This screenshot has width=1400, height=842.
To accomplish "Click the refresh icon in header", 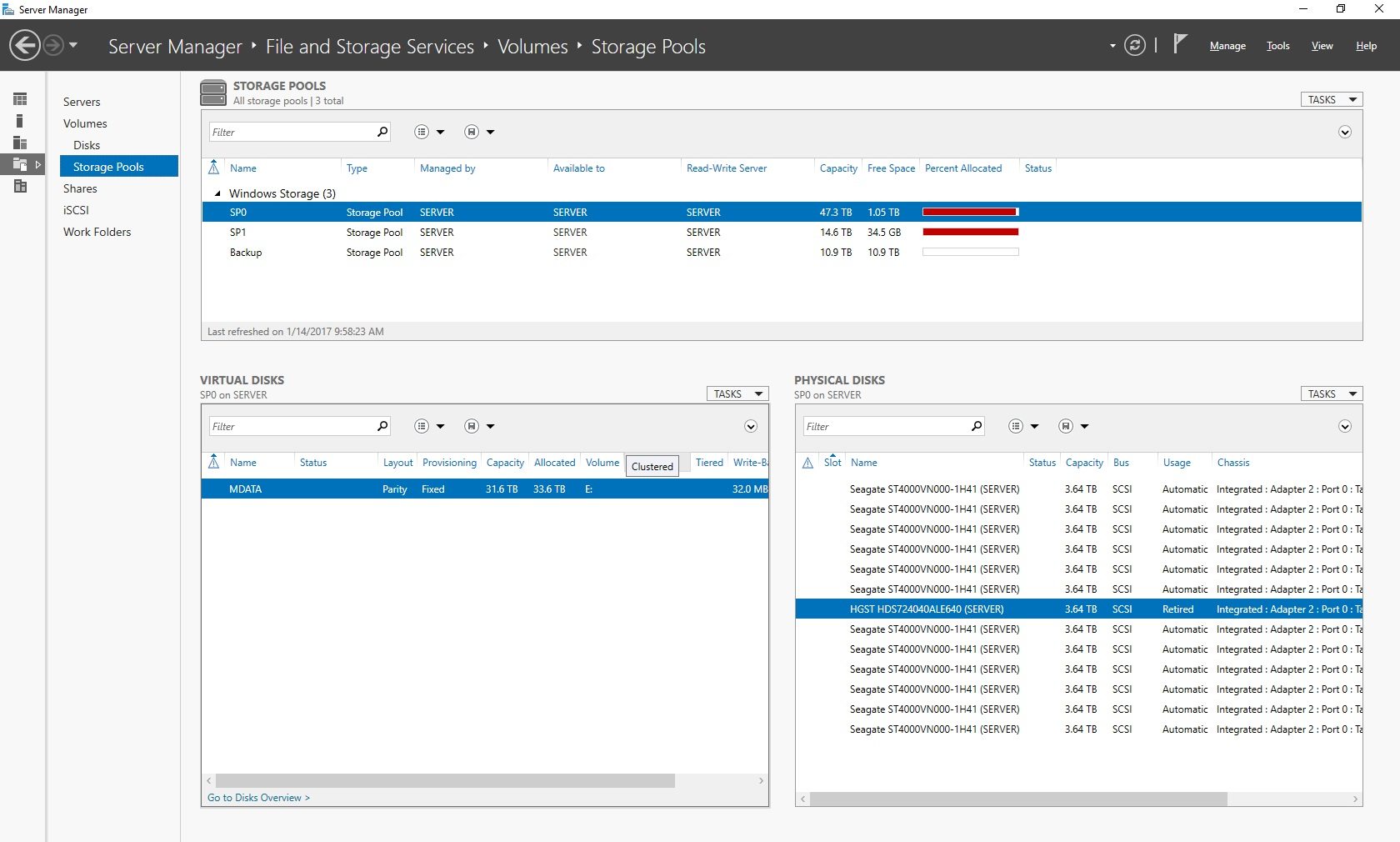I will tap(1134, 45).
